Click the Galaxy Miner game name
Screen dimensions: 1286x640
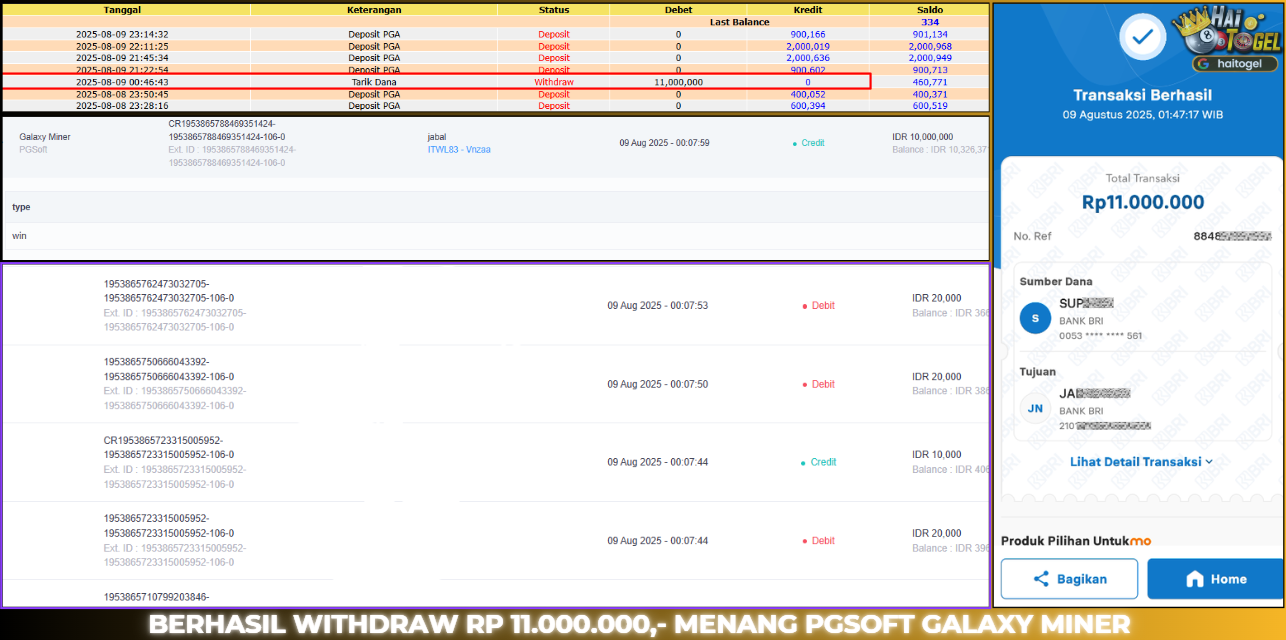[45, 137]
